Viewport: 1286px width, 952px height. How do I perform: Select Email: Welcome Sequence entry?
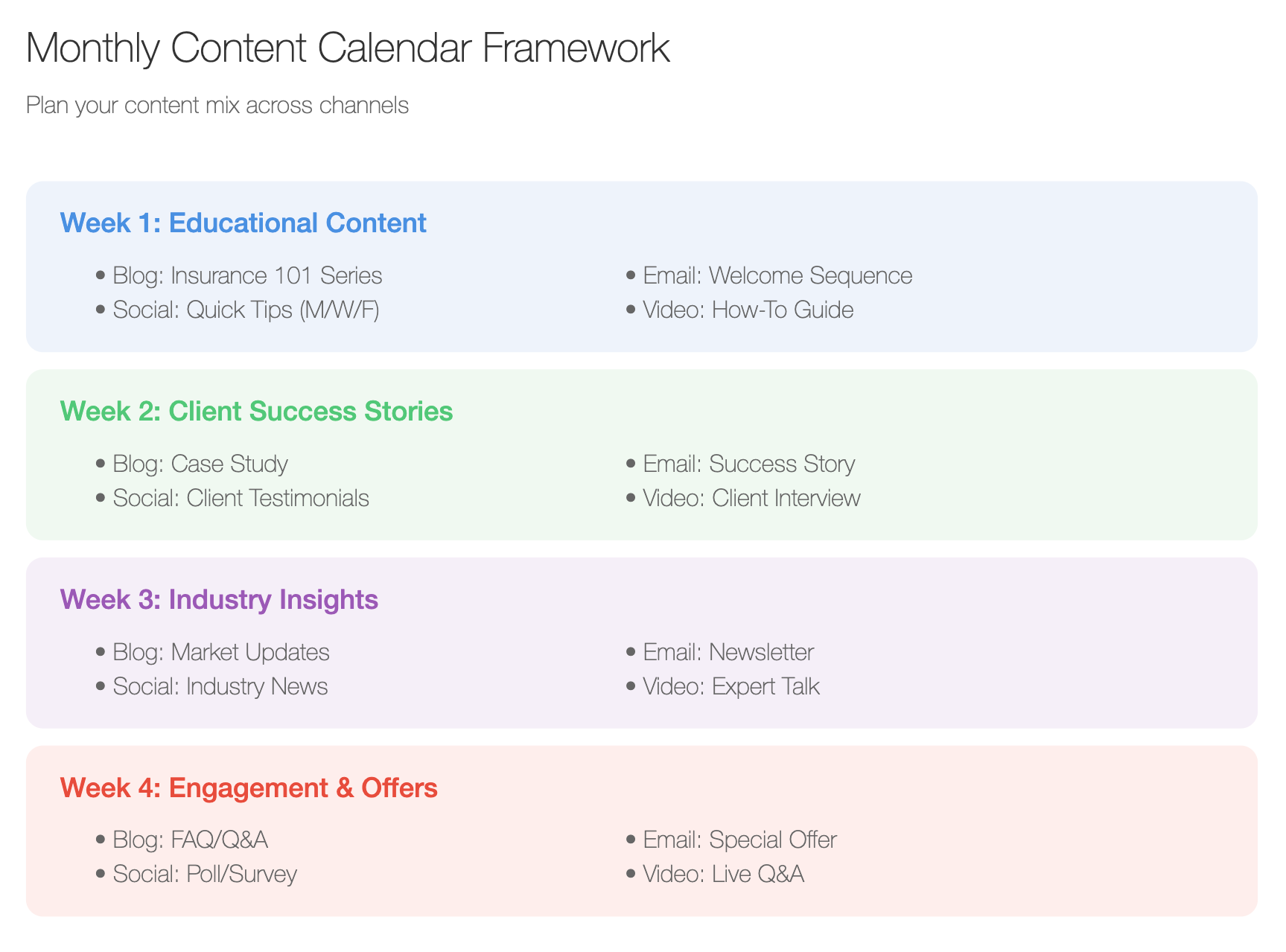pos(777,275)
